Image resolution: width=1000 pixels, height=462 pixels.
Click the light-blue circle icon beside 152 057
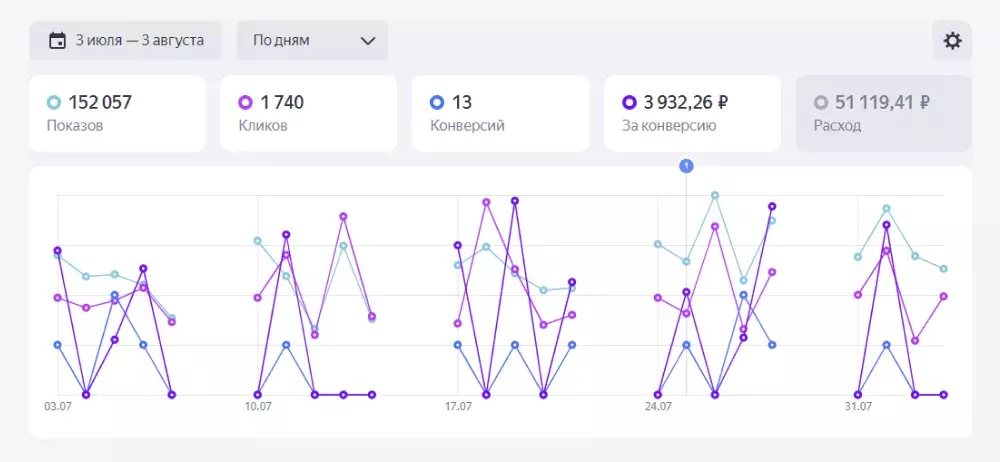pos(54,102)
